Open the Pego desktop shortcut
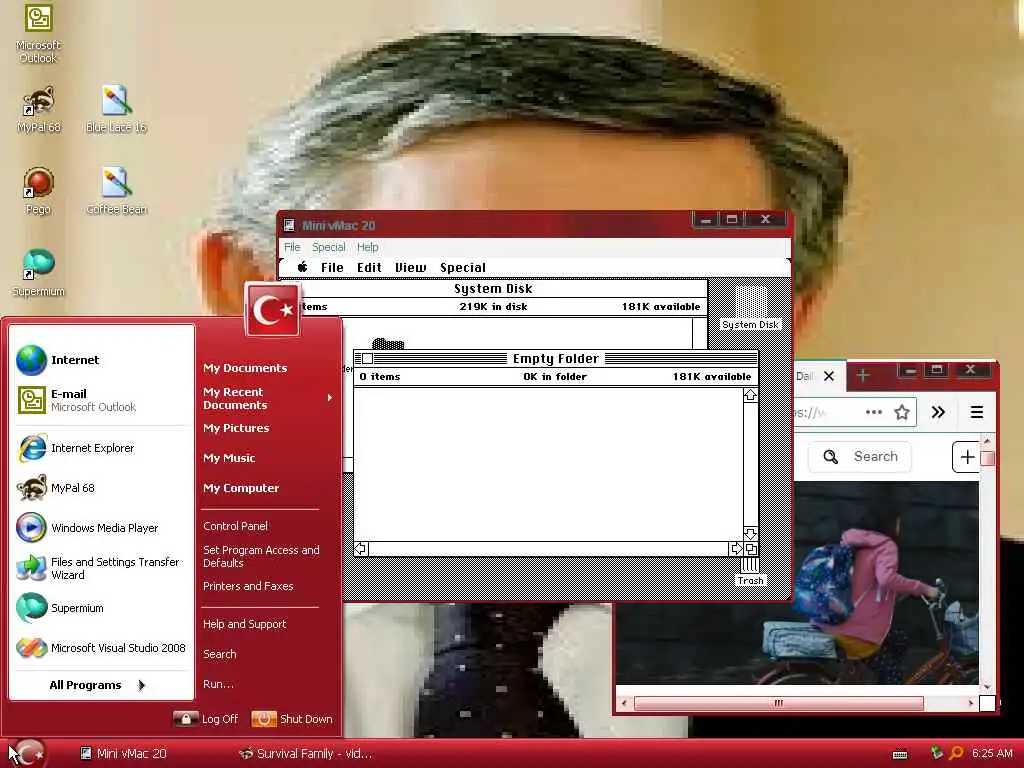Screen dimensions: 1024x768 tap(38, 191)
